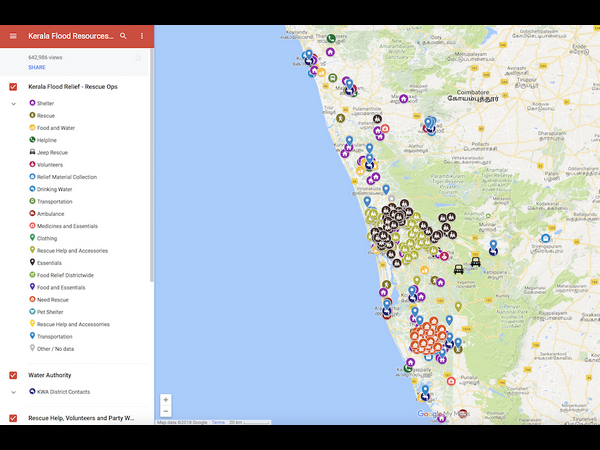This screenshot has height=450, width=600.
Task: Select the black Essentials legend pin
Action: click(32, 262)
